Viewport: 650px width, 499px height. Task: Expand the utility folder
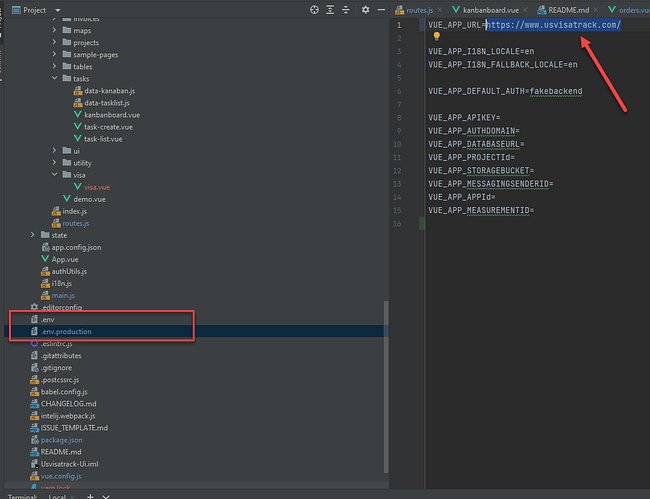tap(54, 163)
